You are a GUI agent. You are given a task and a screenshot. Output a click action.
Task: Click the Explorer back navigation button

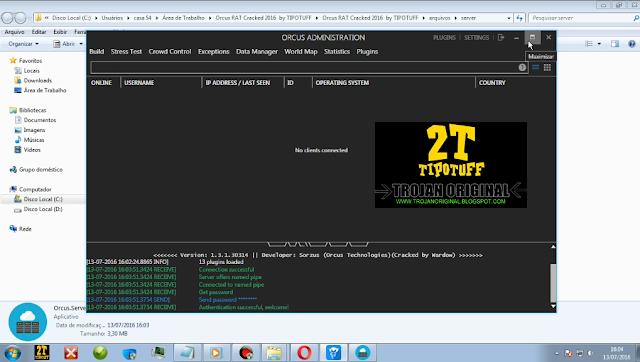(x=7, y=18)
